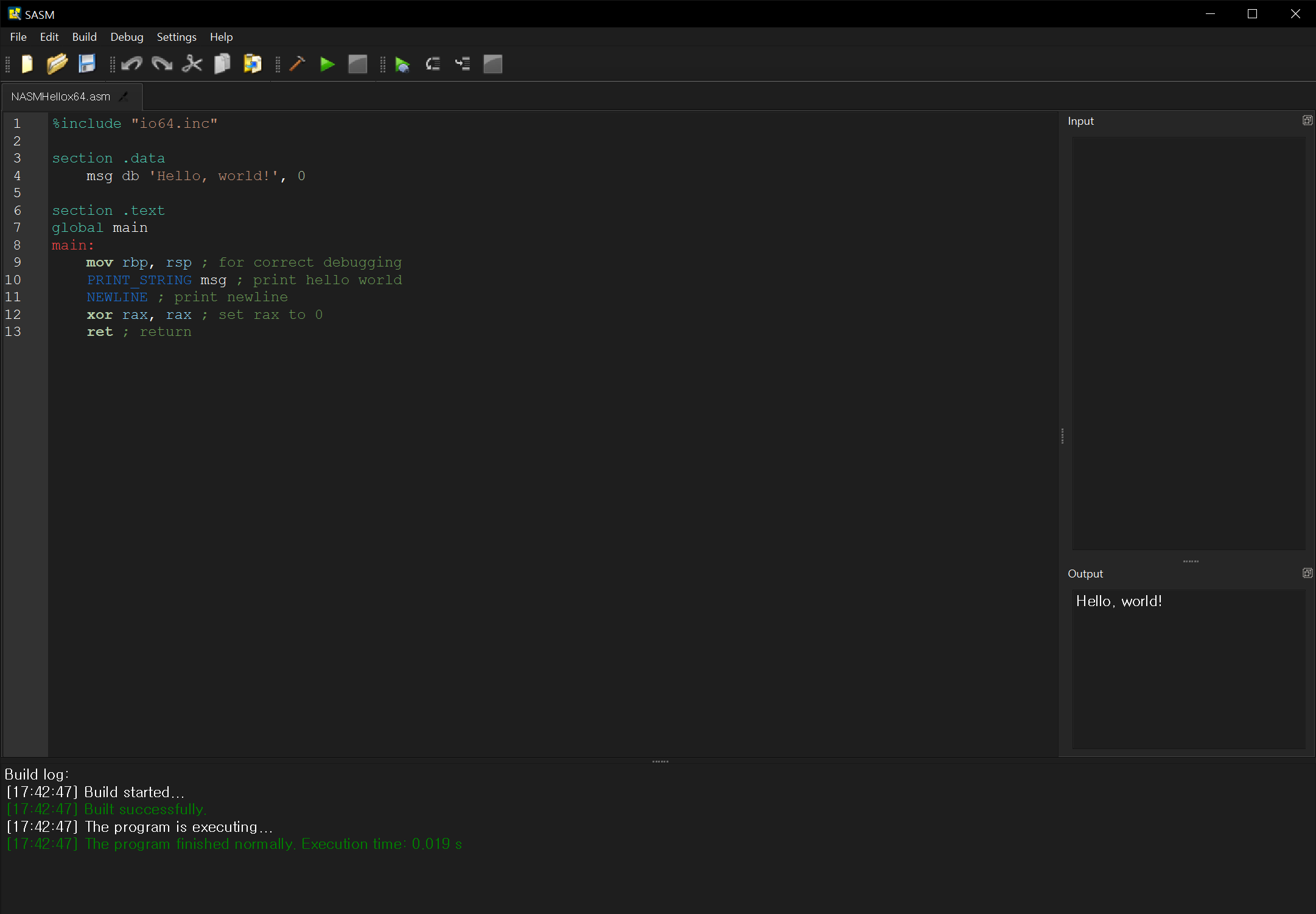Open the Build menu

coord(84,37)
